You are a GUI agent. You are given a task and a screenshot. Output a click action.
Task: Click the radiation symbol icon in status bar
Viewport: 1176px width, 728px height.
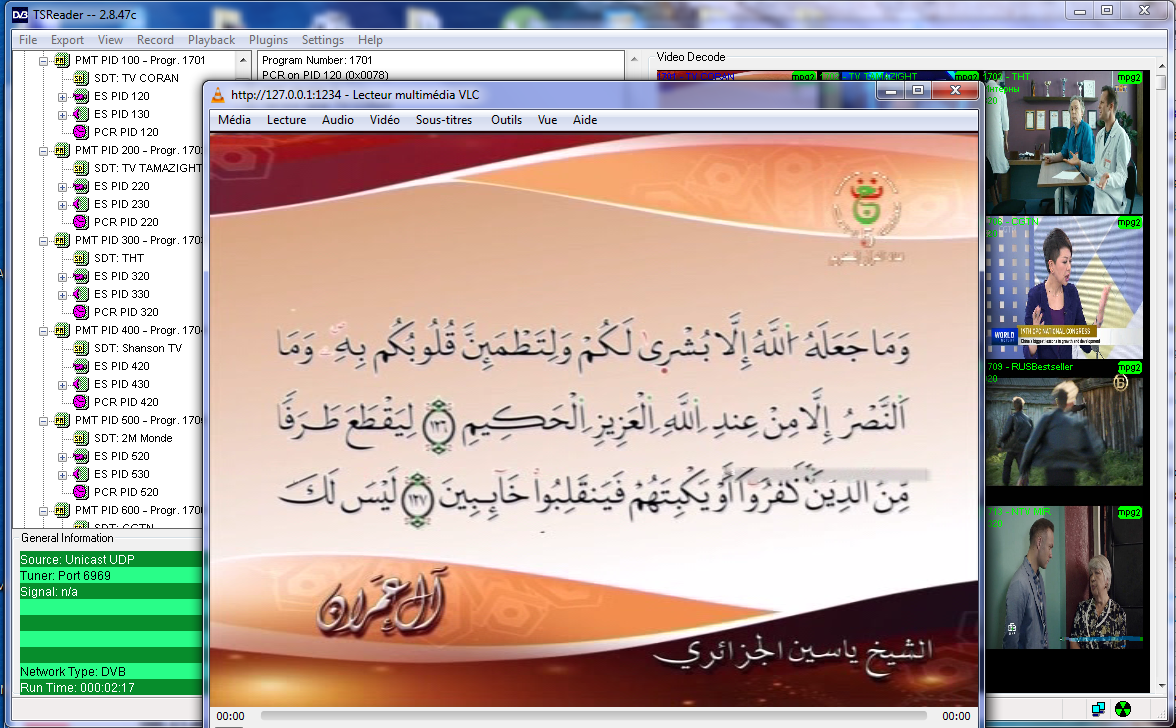(1123, 709)
